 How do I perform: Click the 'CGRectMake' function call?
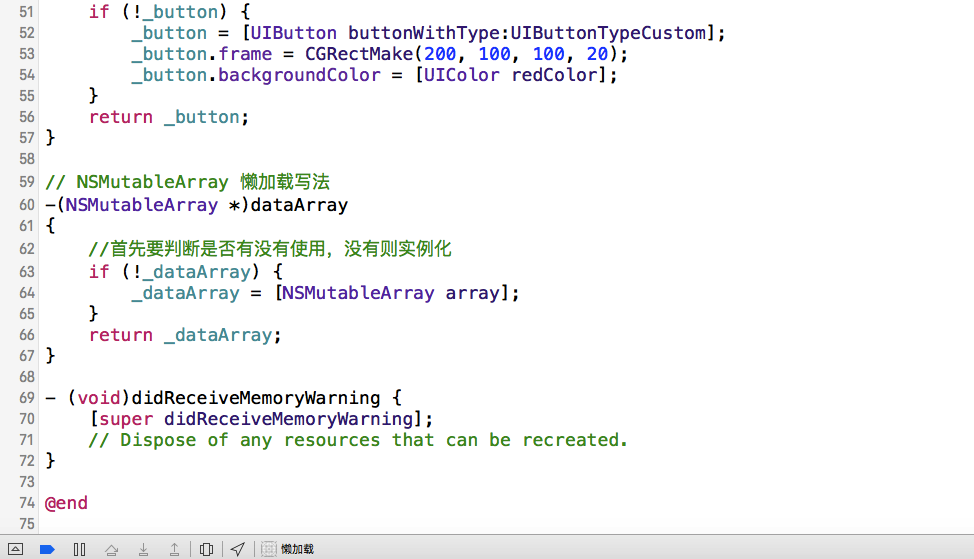[x=359, y=54]
